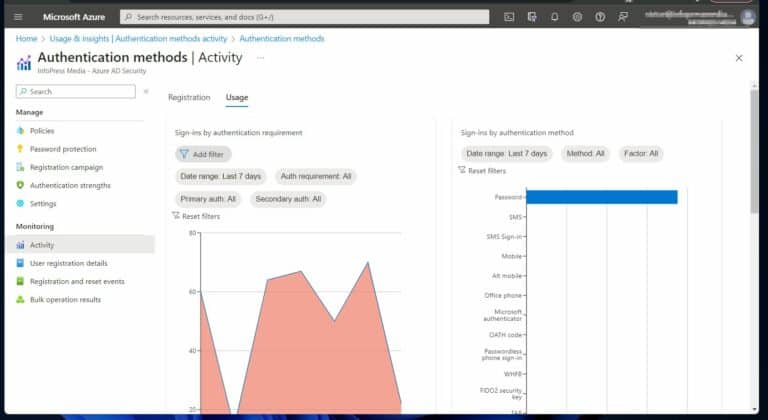
Task: Open Bulk operation results menu item
Action: click(x=66, y=299)
